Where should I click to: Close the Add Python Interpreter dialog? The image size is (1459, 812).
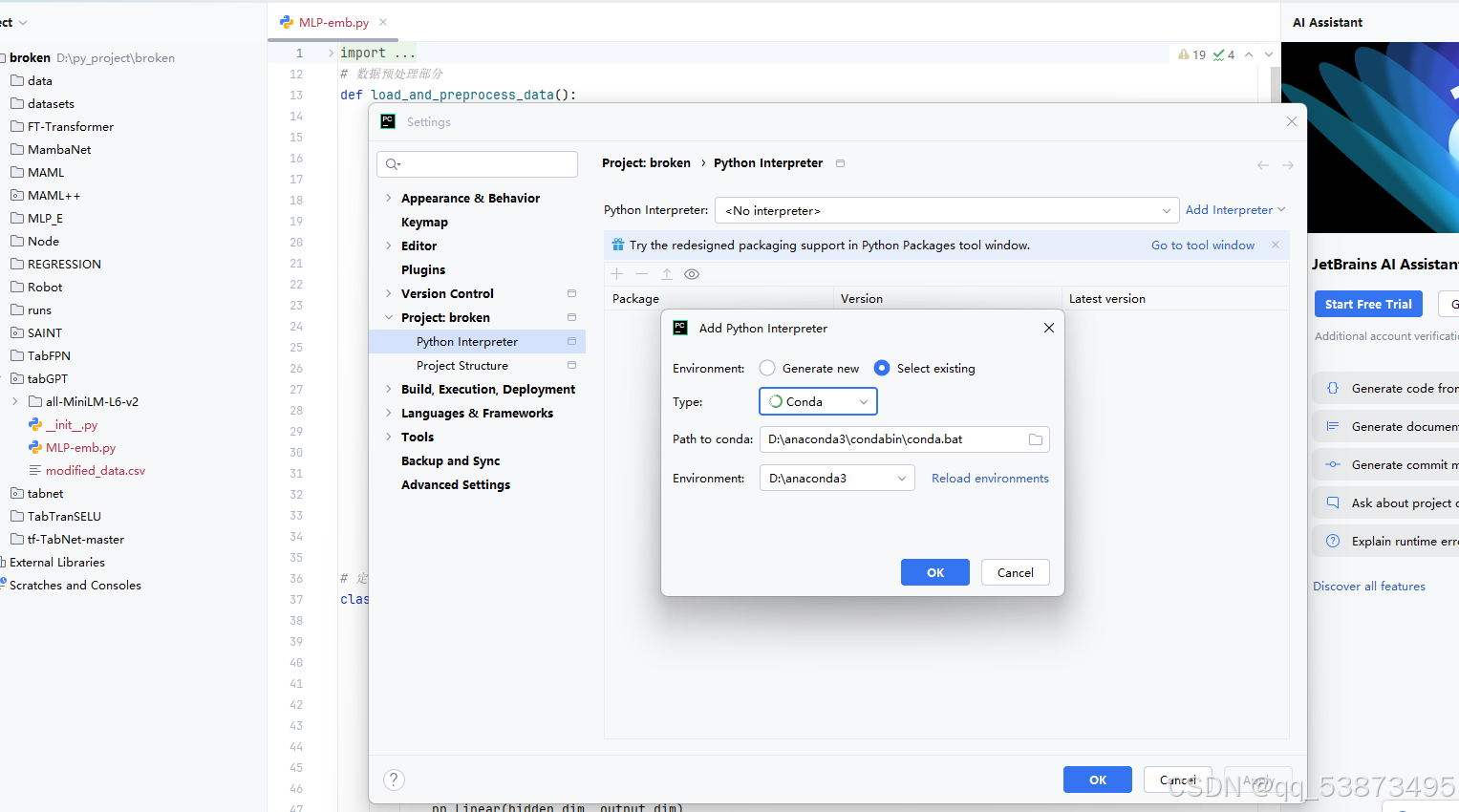(x=1049, y=328)
